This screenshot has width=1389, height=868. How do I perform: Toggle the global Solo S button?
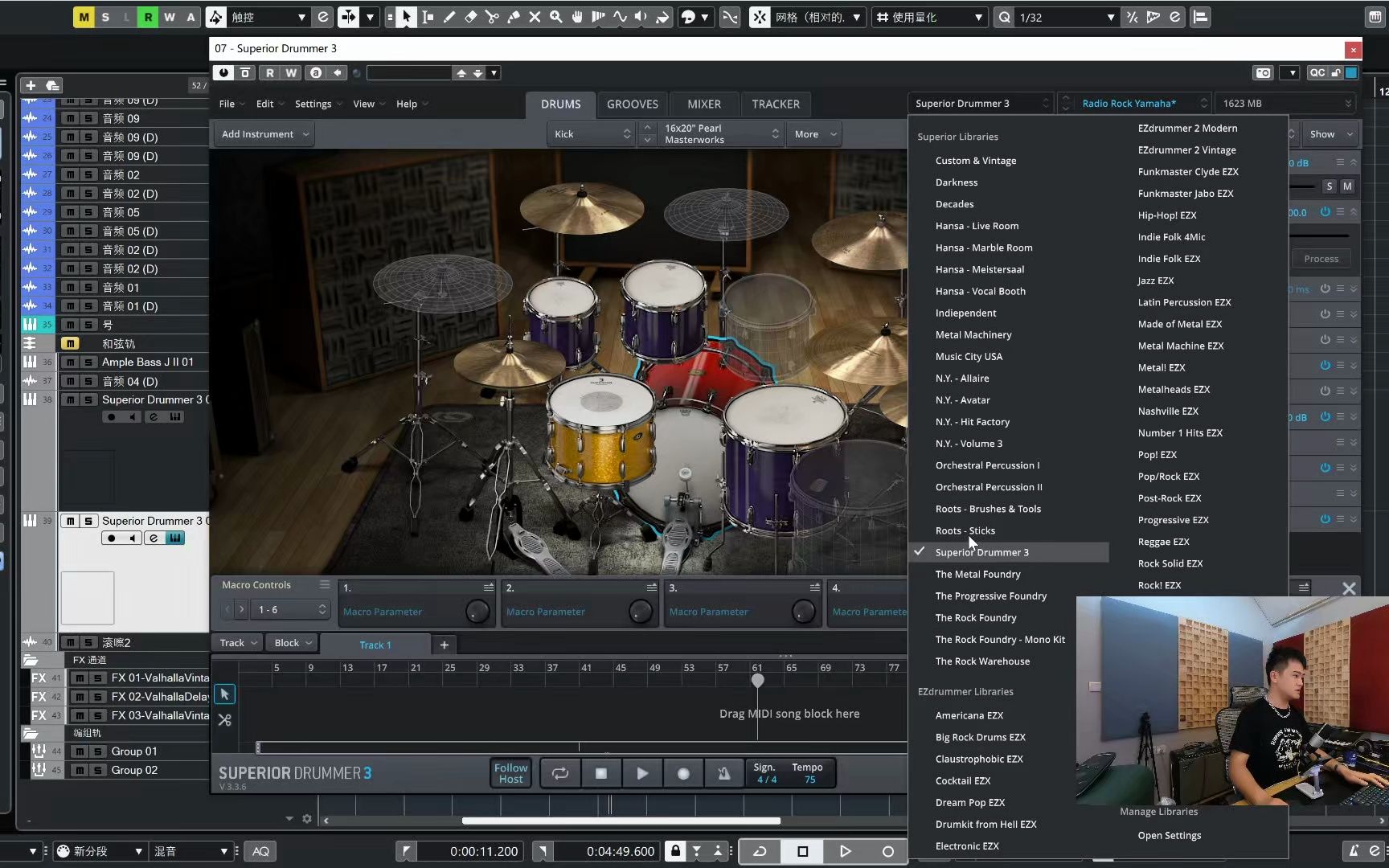coord(105,17)
